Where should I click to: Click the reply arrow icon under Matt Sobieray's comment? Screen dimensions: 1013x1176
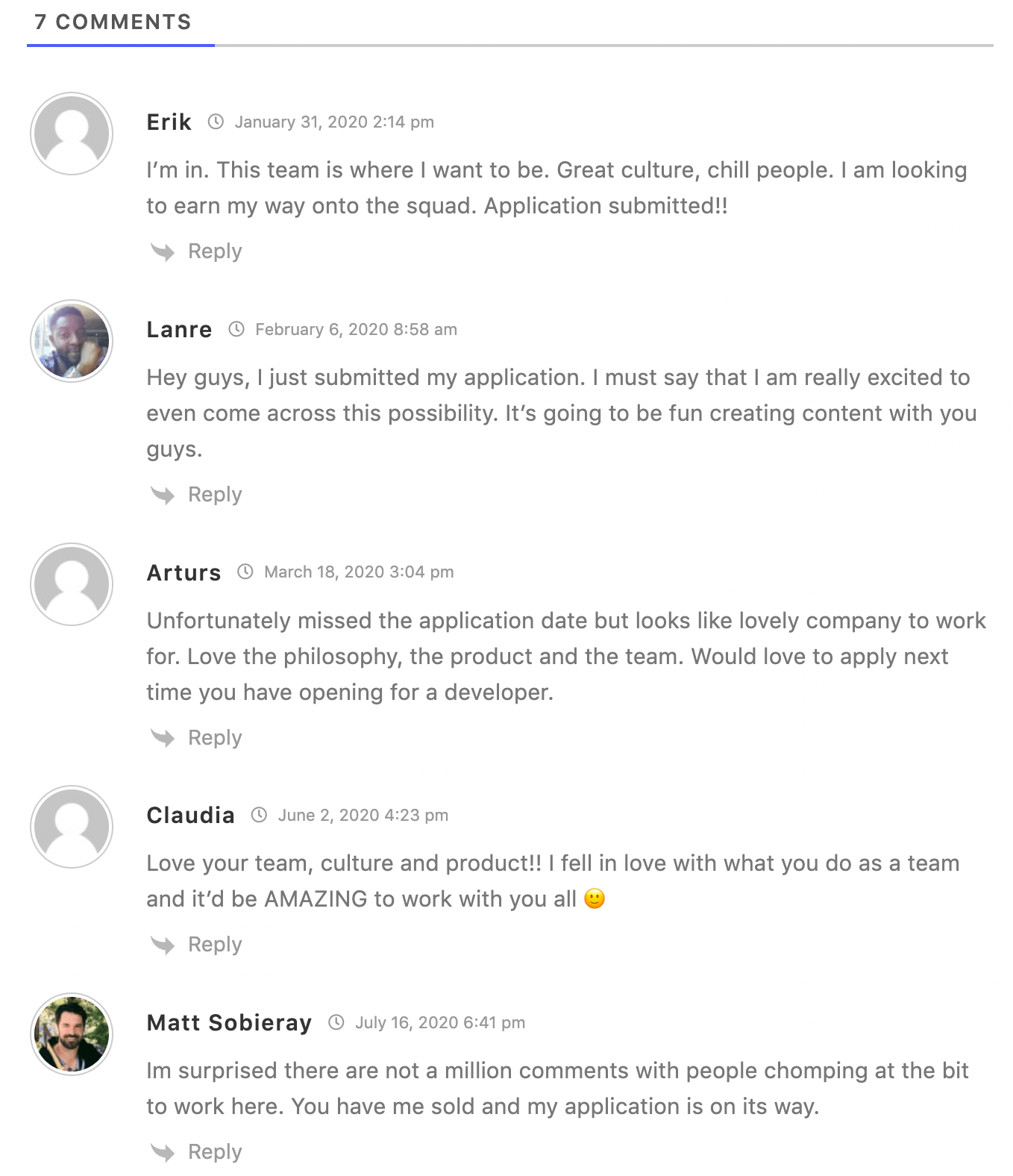pos(163,1151)
